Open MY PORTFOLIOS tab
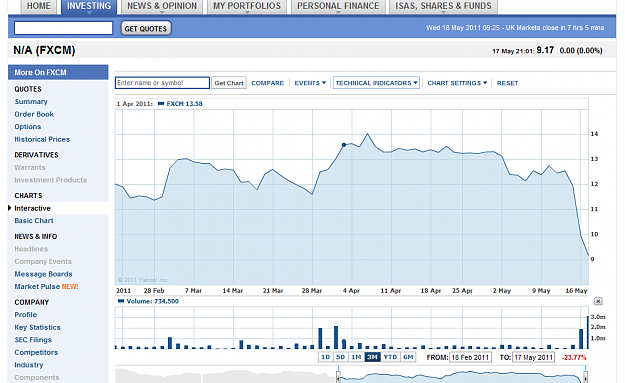Image resolution: width=625 pixels, height=383 pixels. pyautogui.click(x=247, y=6)
